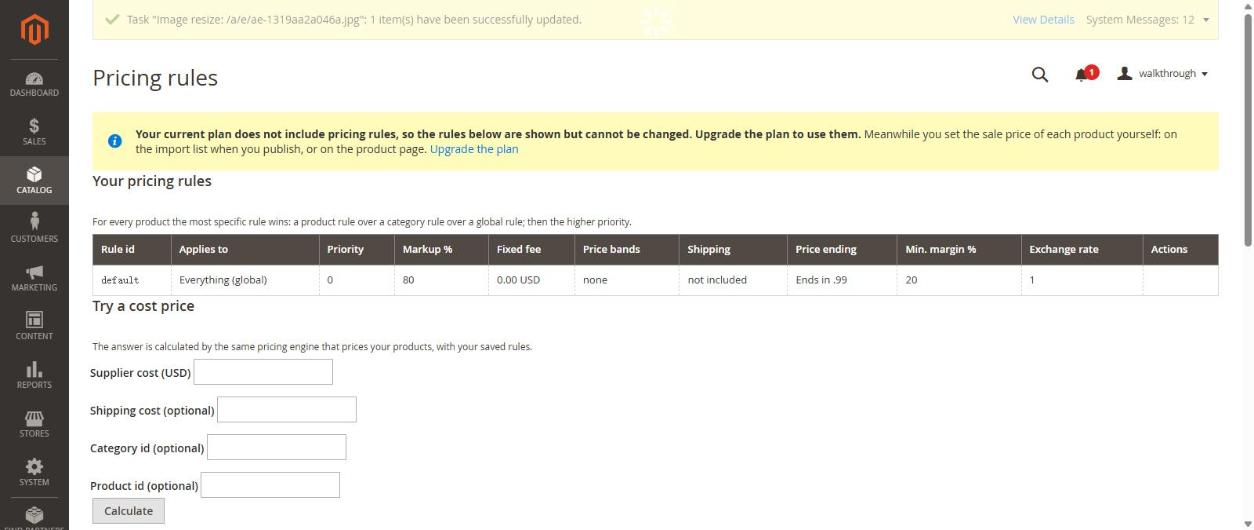Click the Calculate button

[129, 511]
